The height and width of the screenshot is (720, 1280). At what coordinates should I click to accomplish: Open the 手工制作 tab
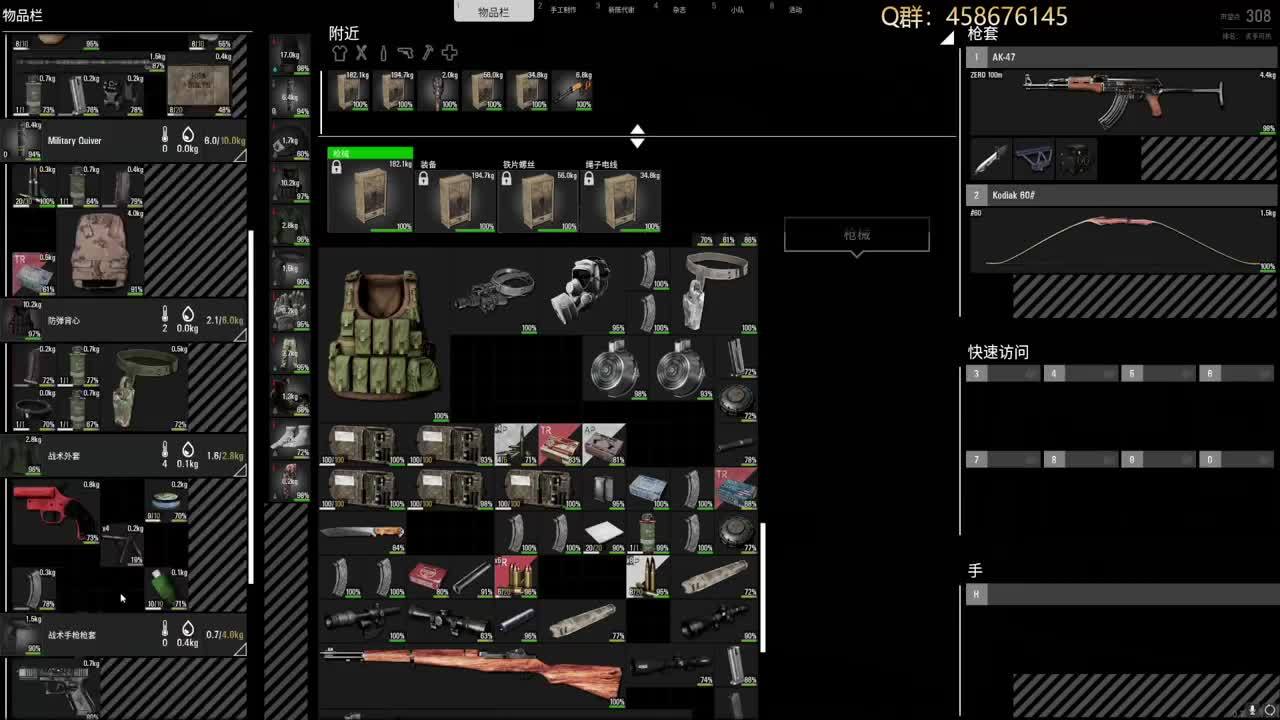pyautogui.click(x=563, y=10)
